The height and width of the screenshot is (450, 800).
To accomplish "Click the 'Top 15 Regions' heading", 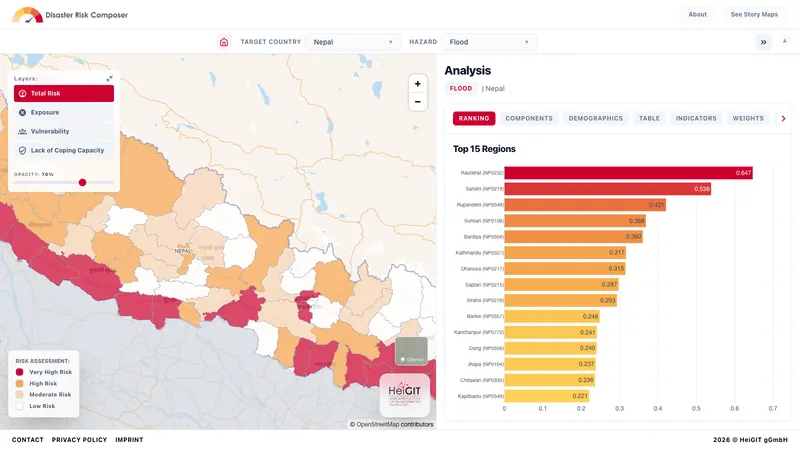I will tap(484, 149).
